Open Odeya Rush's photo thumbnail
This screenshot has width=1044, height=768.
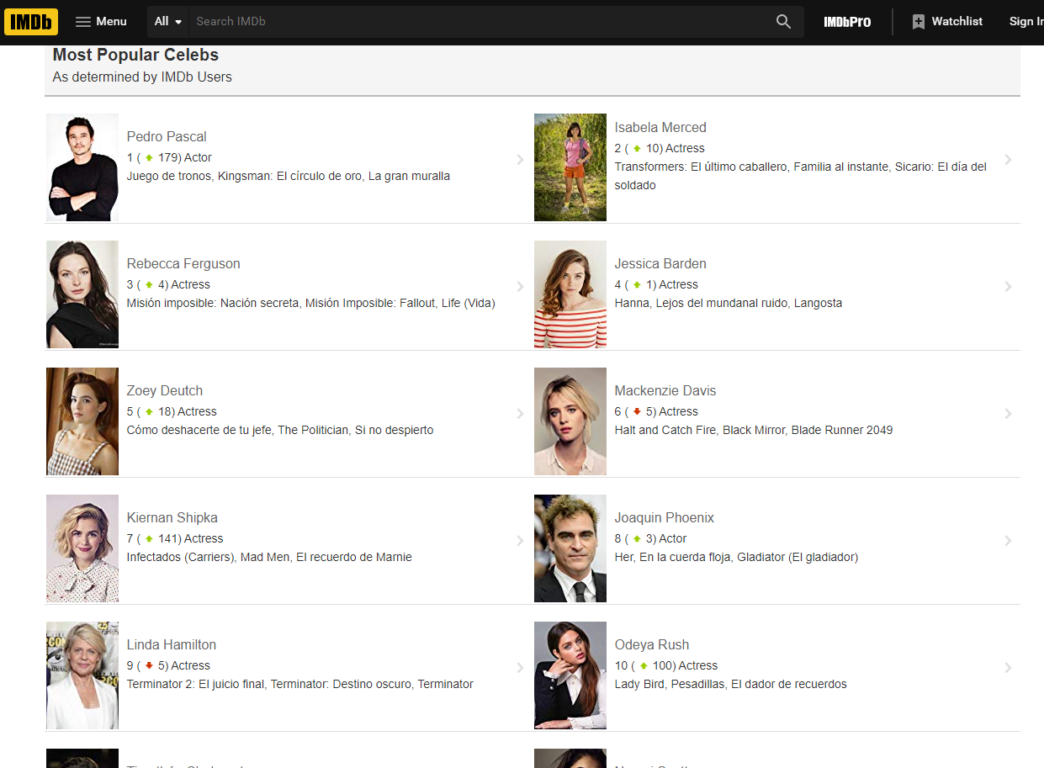click(x=570, y=675)
